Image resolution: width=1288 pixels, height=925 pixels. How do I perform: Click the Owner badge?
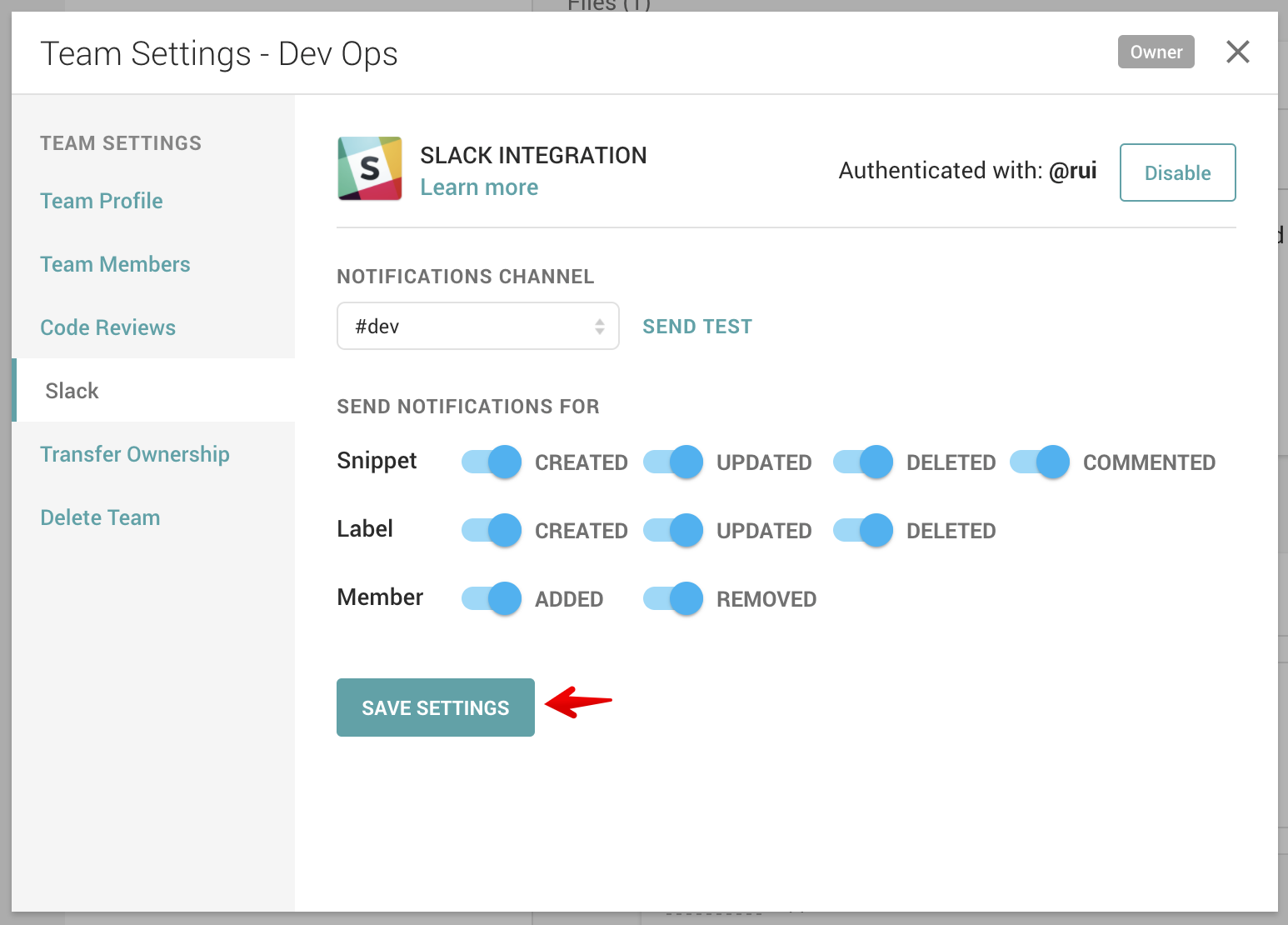click(1156, 52)
